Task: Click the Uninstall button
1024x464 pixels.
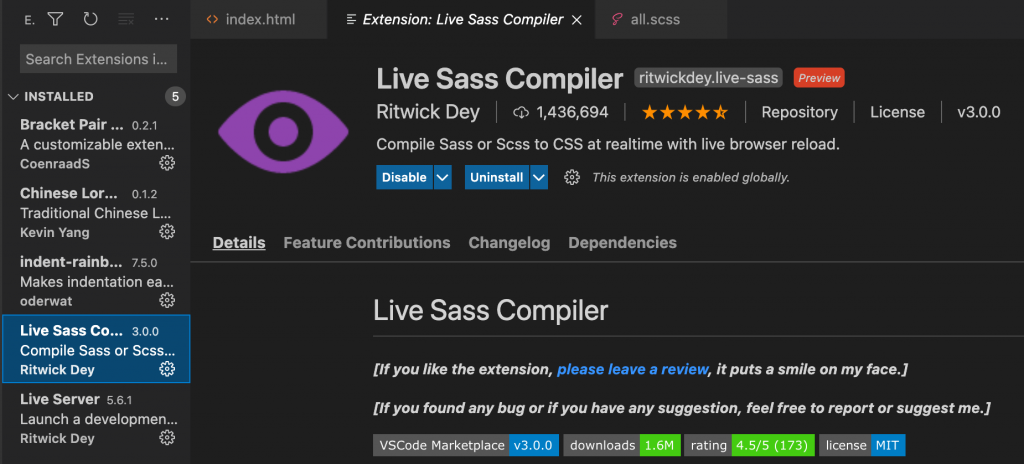Action: [x=496, y=177]
